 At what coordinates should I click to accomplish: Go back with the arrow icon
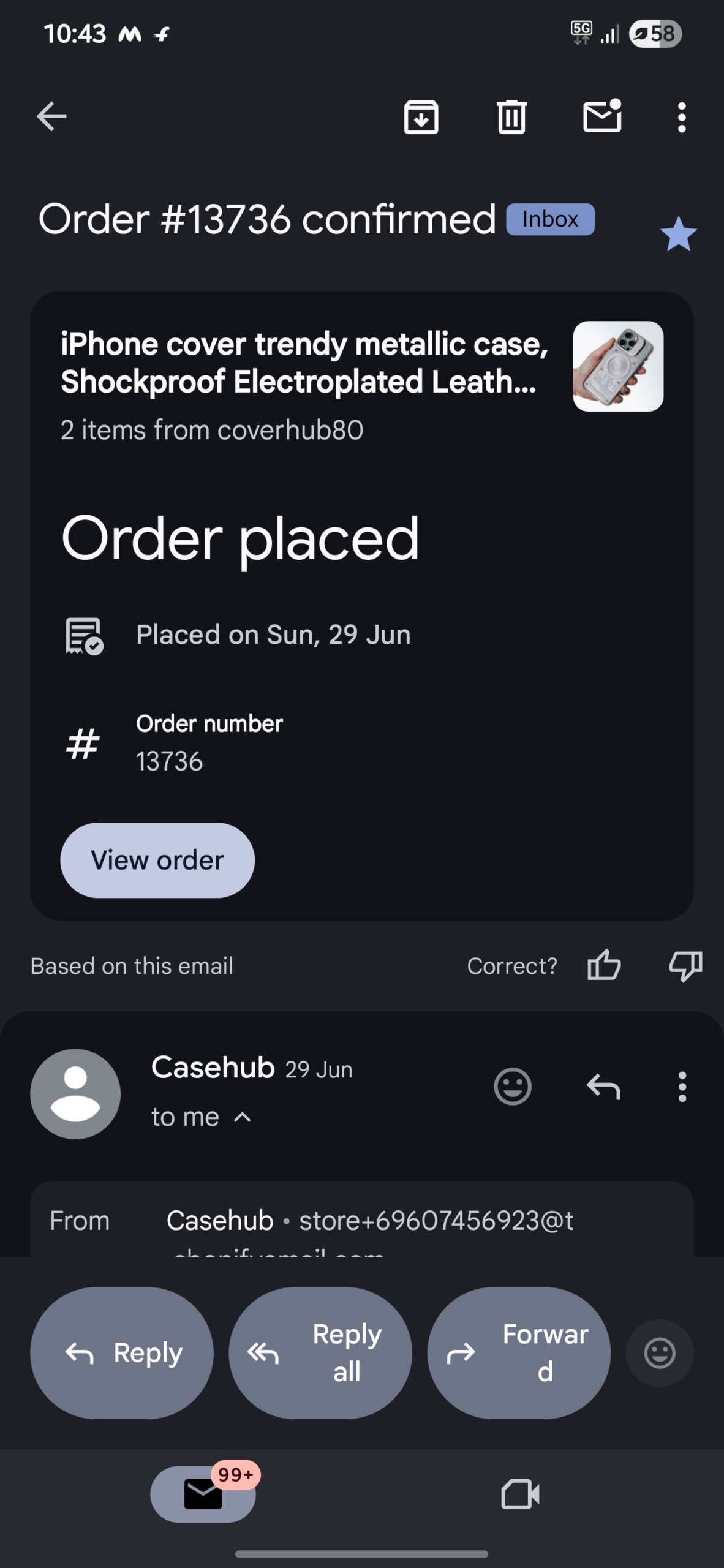(51, 116)
